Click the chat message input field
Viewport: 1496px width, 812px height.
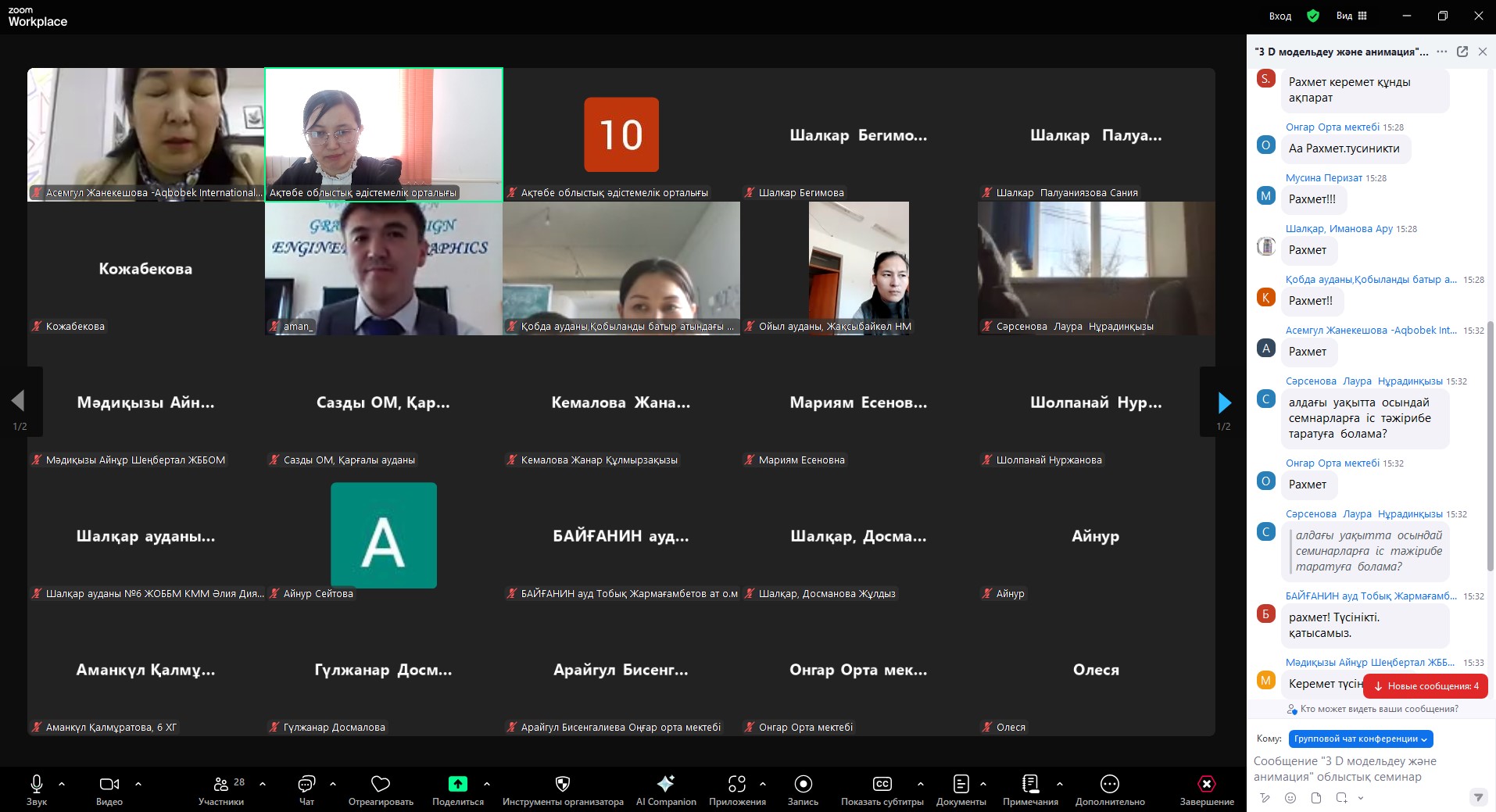point(1360,768)
